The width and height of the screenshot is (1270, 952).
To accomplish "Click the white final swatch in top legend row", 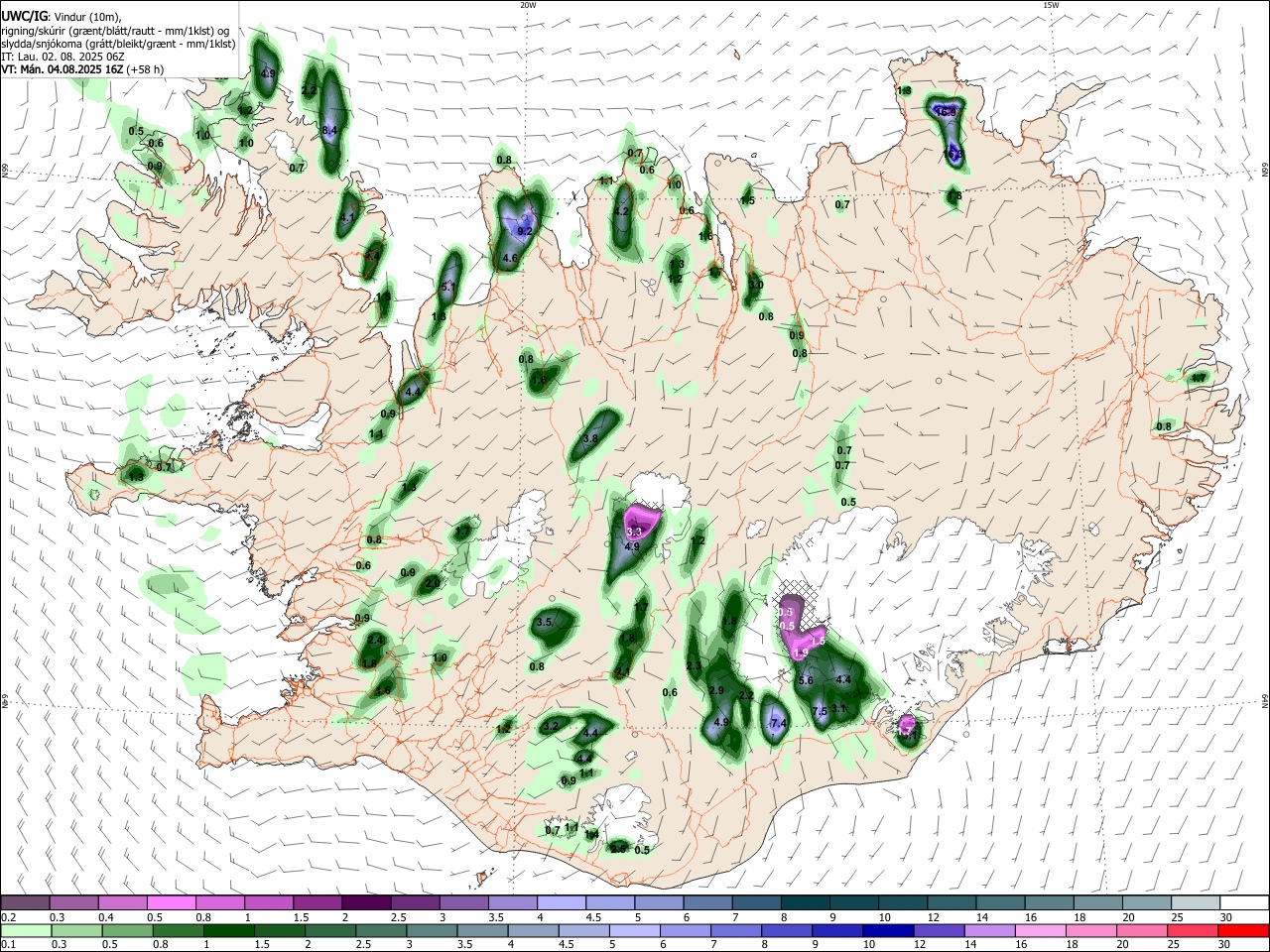I will coord(1244,903).
